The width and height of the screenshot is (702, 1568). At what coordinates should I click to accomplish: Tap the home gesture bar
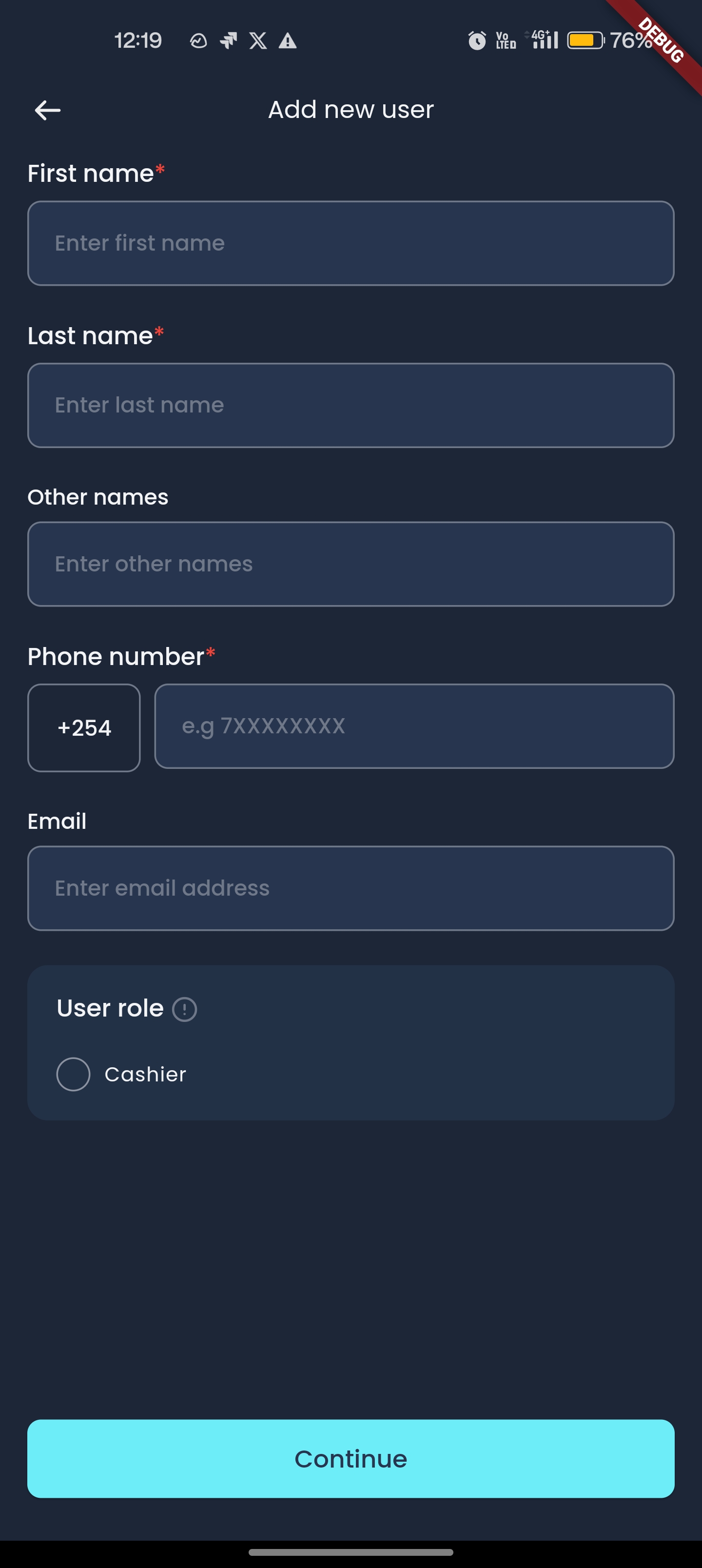pyautogui.click(x=351, y=1552)
